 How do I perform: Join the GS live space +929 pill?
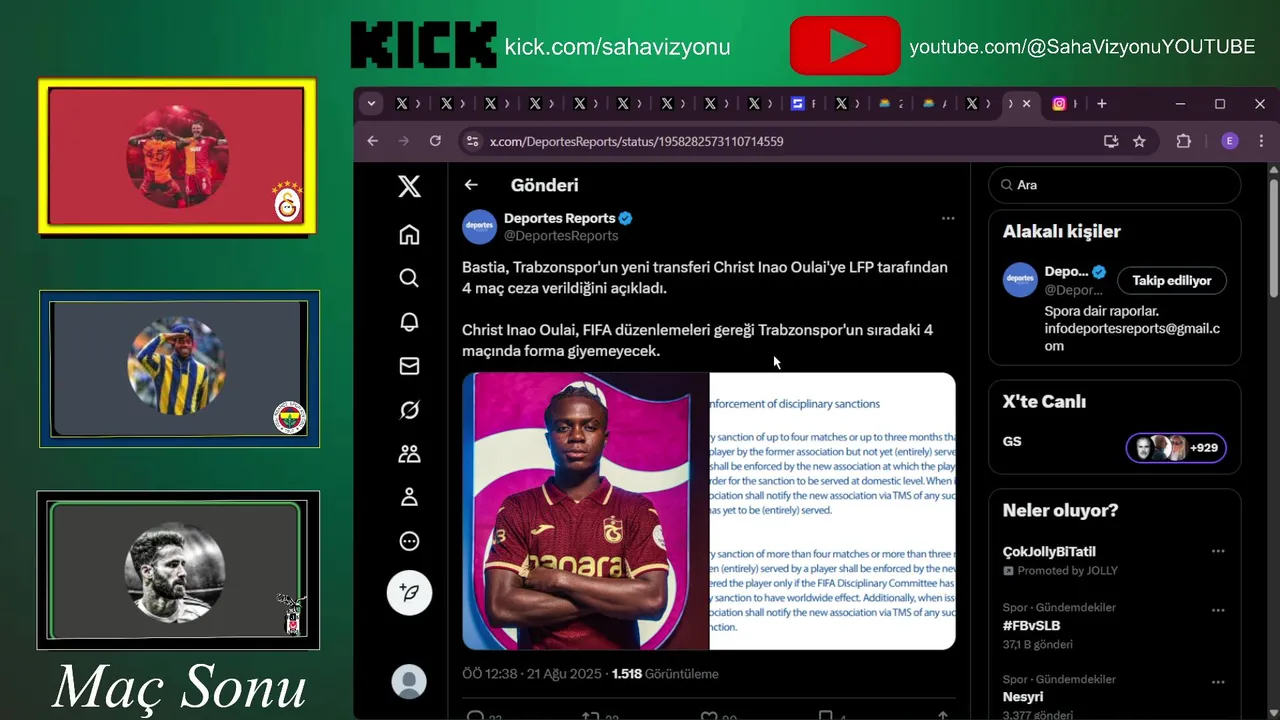[1176, 448]
